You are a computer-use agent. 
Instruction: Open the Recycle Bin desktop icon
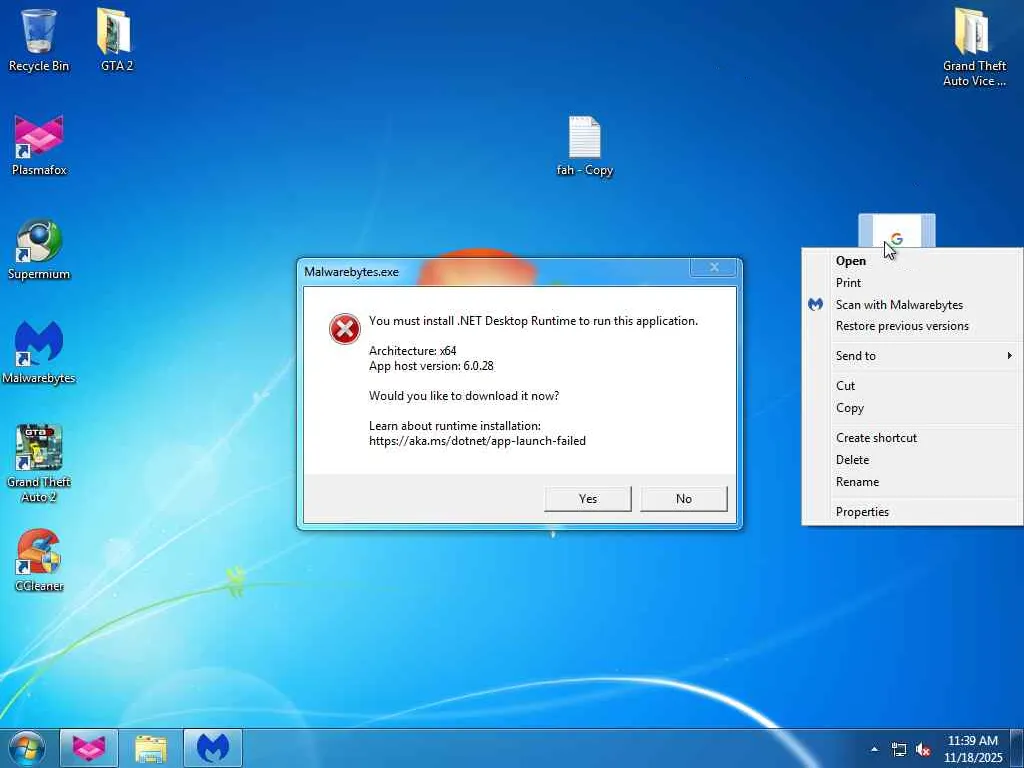pyautogui.click(x=39, y=39)
